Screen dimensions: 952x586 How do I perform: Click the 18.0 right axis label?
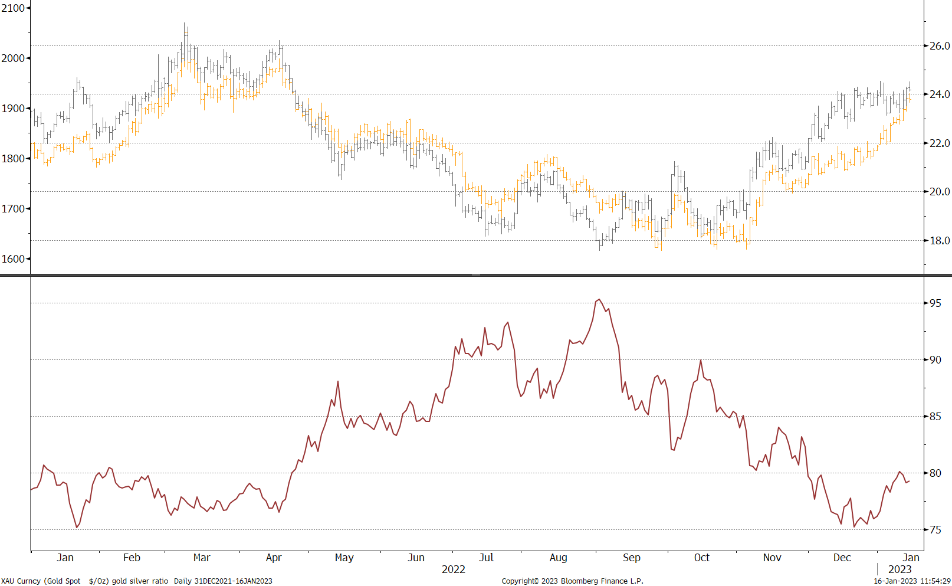[940, 240]
